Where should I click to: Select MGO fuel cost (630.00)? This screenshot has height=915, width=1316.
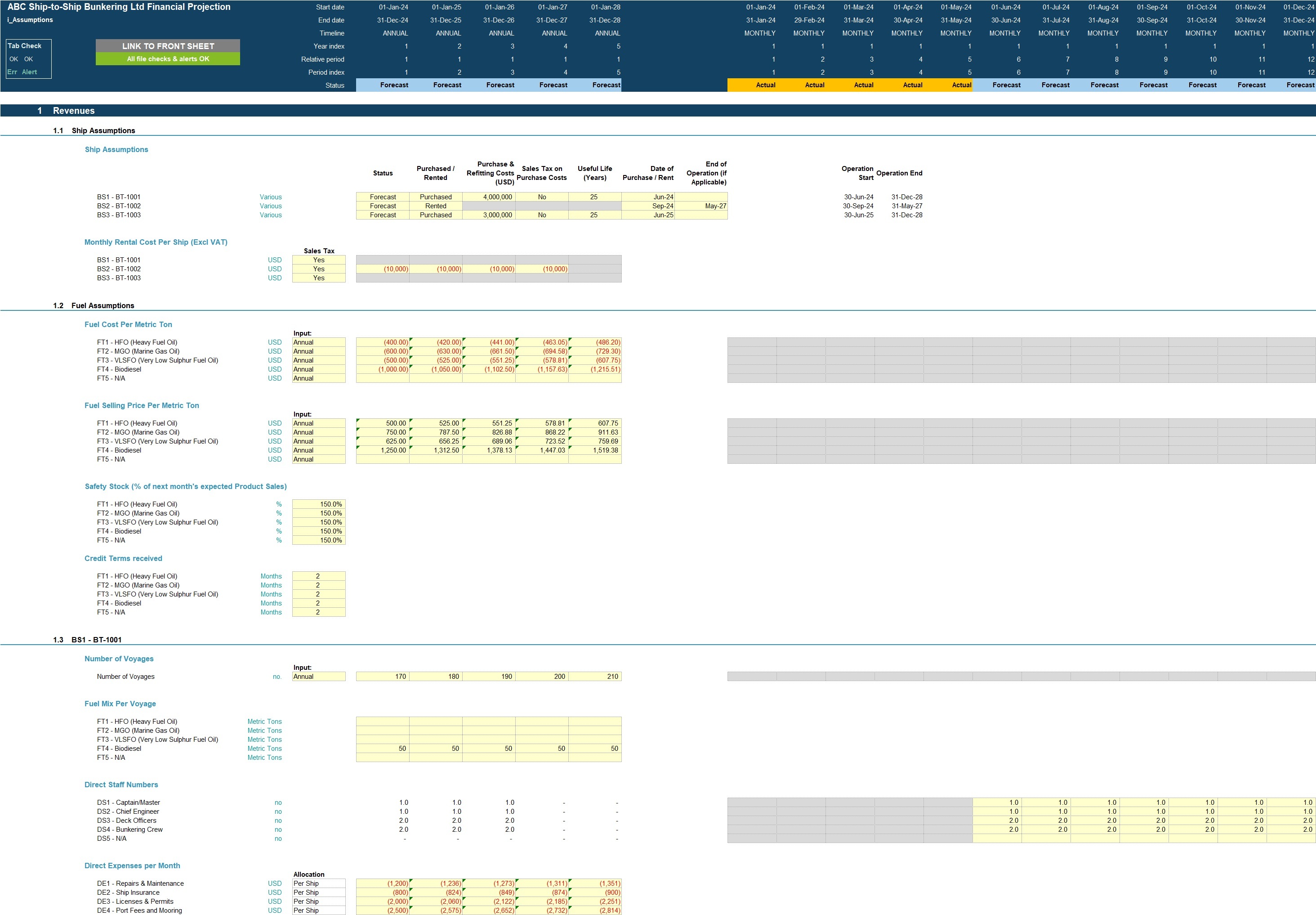pyautogui.click(x=435, y=351)
